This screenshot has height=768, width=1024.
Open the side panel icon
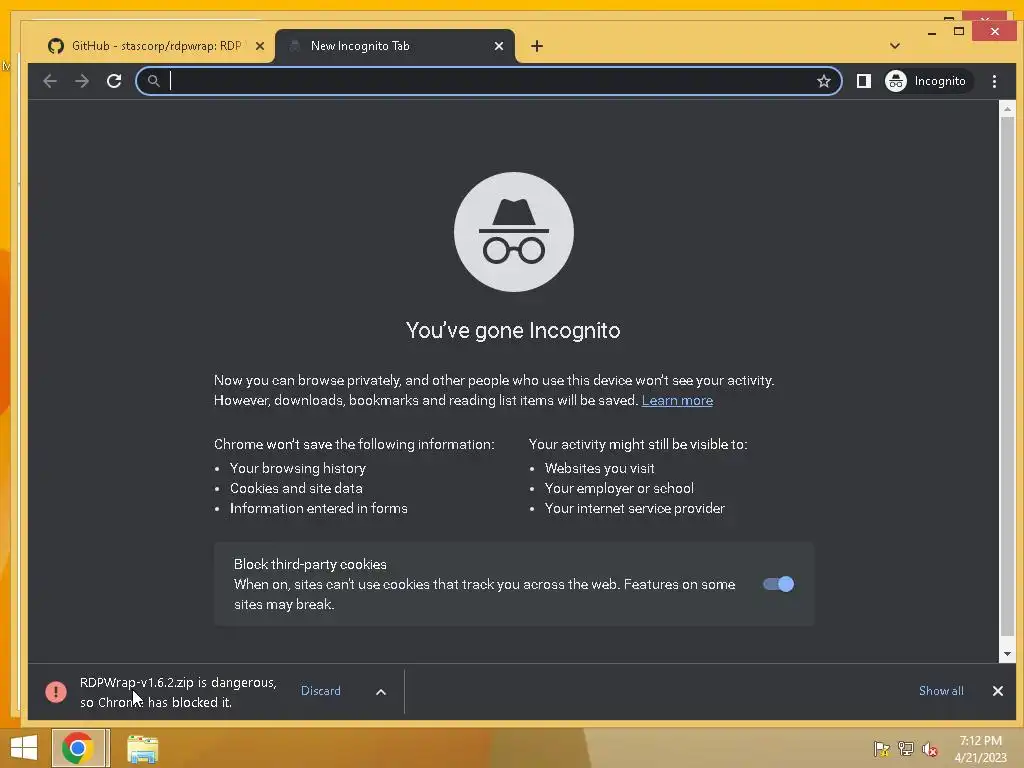[x=863, y=81]
